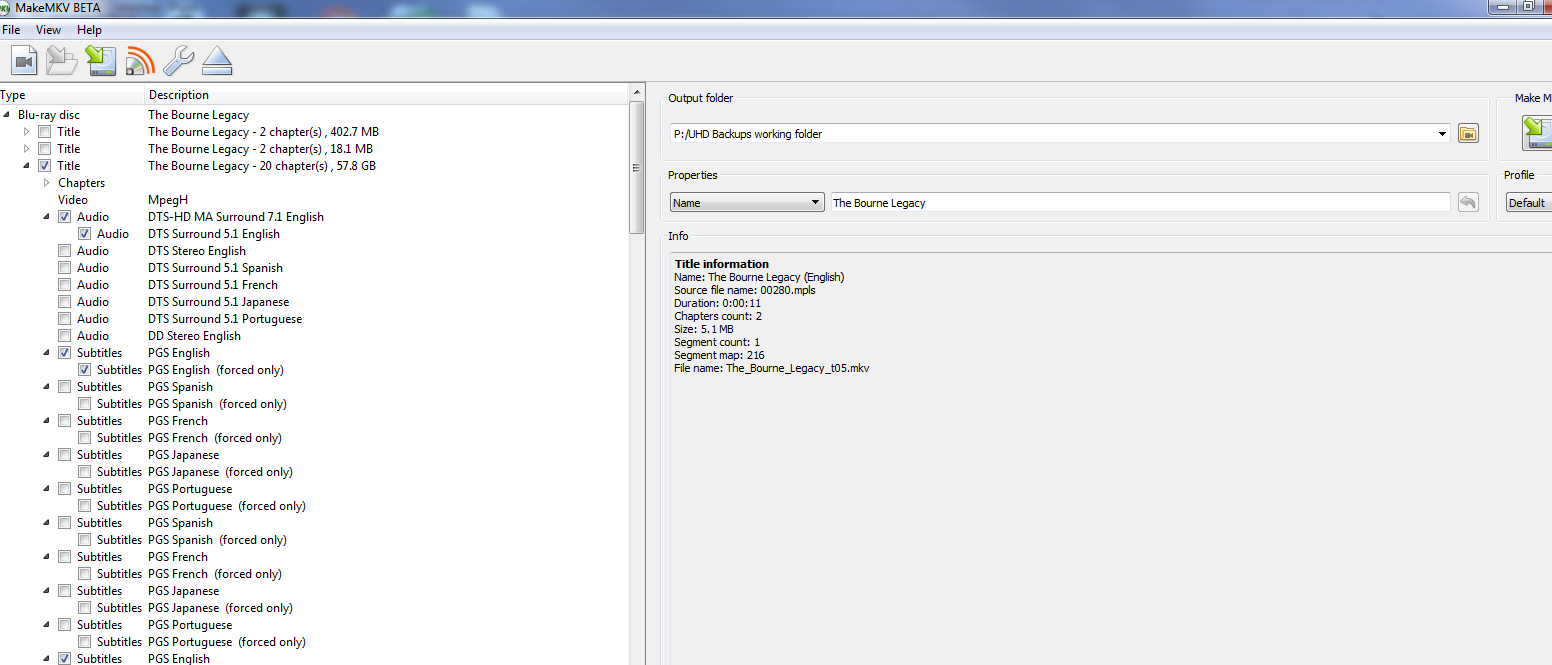This screenshot has height=665, width=1552.
Task: Click the orange Stream toolbar icon
Action: click(140, 61)
